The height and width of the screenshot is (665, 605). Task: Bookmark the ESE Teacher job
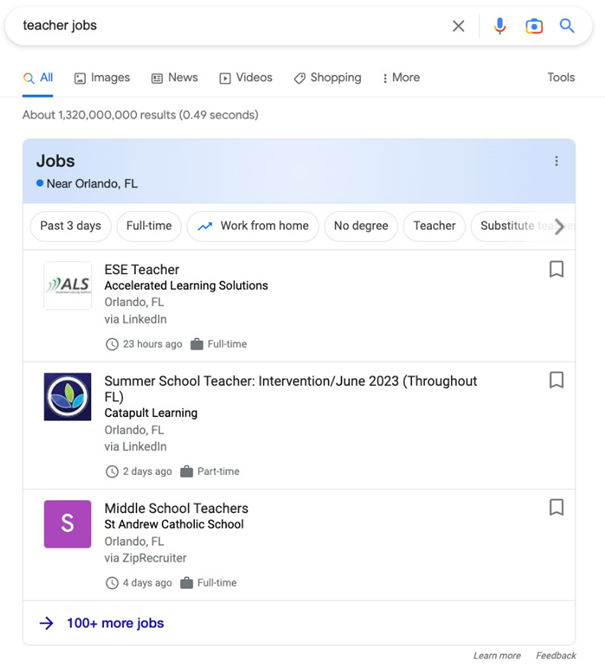pyautogui.click(x=556, y=269)
